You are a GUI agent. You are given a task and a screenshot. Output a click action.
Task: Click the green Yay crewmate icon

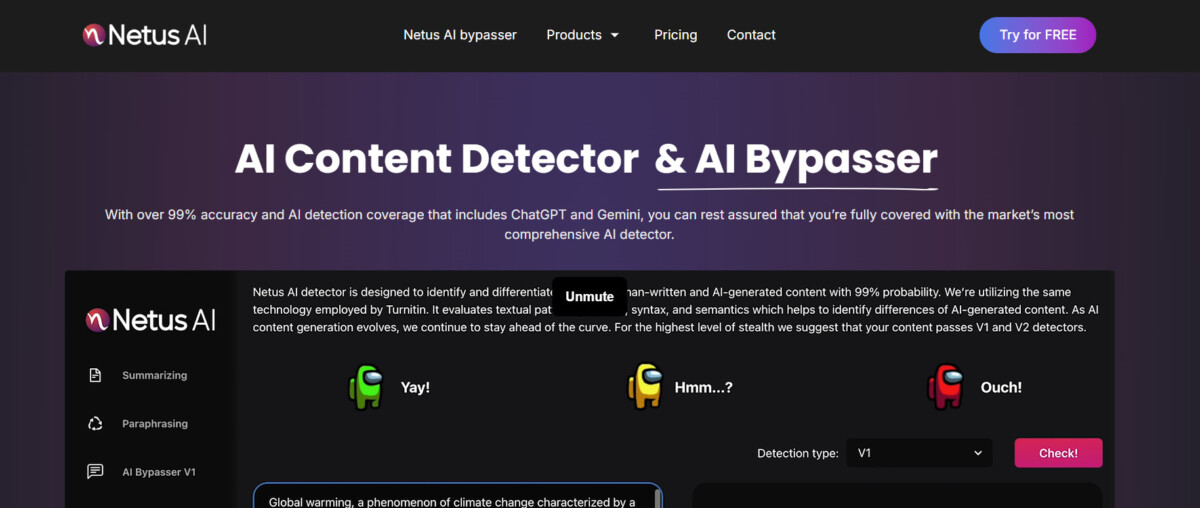pyautogui.click(x=366, y=387)
